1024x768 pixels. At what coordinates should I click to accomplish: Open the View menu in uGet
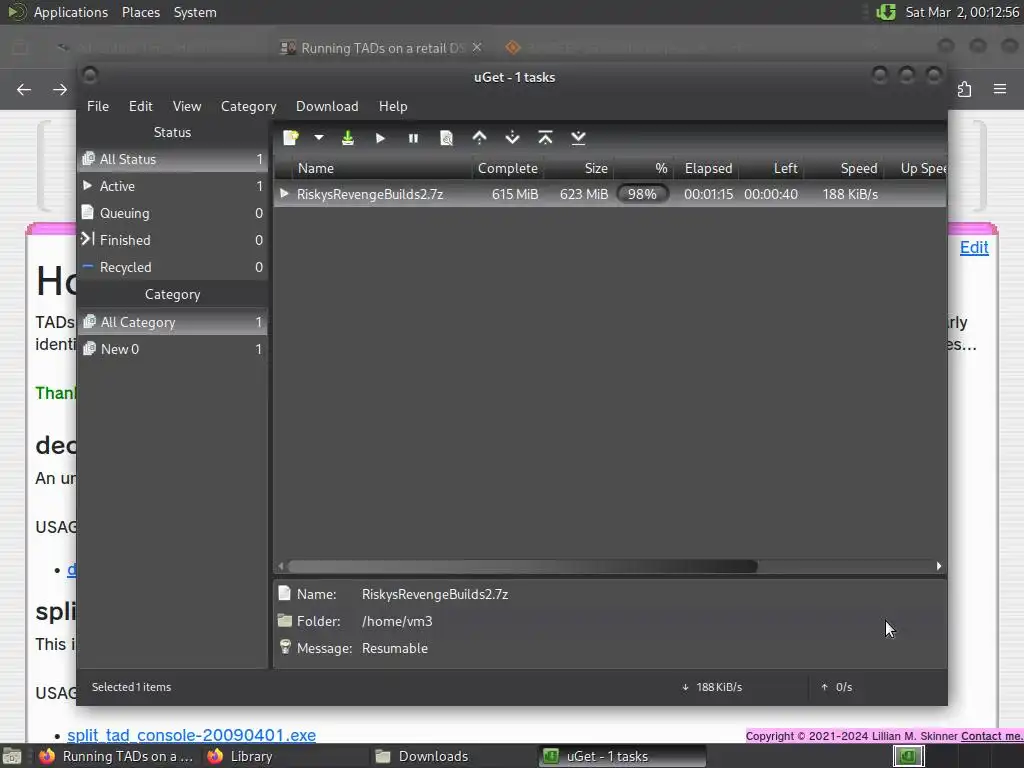point(187,106)
